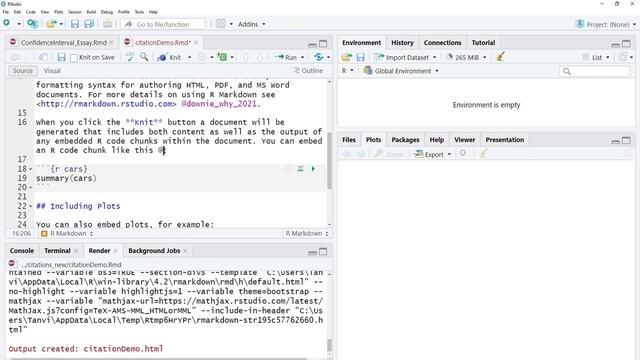
Task: Save the citationDemo.Rmd editor document
Action: [x=61, y=58]
